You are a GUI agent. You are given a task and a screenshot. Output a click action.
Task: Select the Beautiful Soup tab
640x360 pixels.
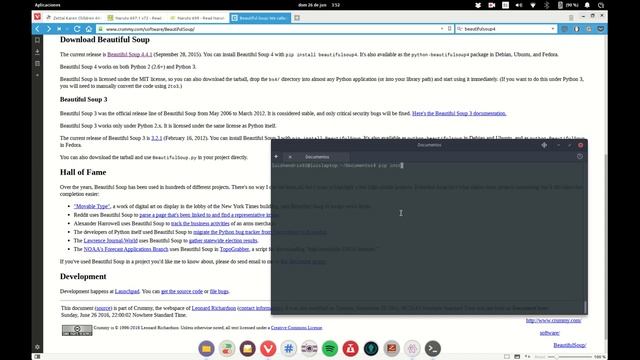260,18
